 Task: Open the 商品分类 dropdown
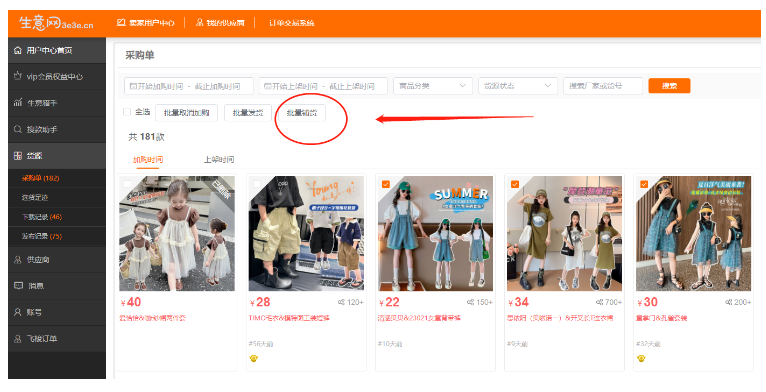pyautogui.click(x=433, y=86)
